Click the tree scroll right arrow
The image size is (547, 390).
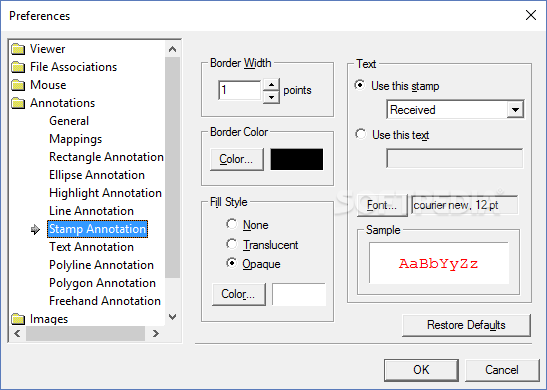point(156,334)
